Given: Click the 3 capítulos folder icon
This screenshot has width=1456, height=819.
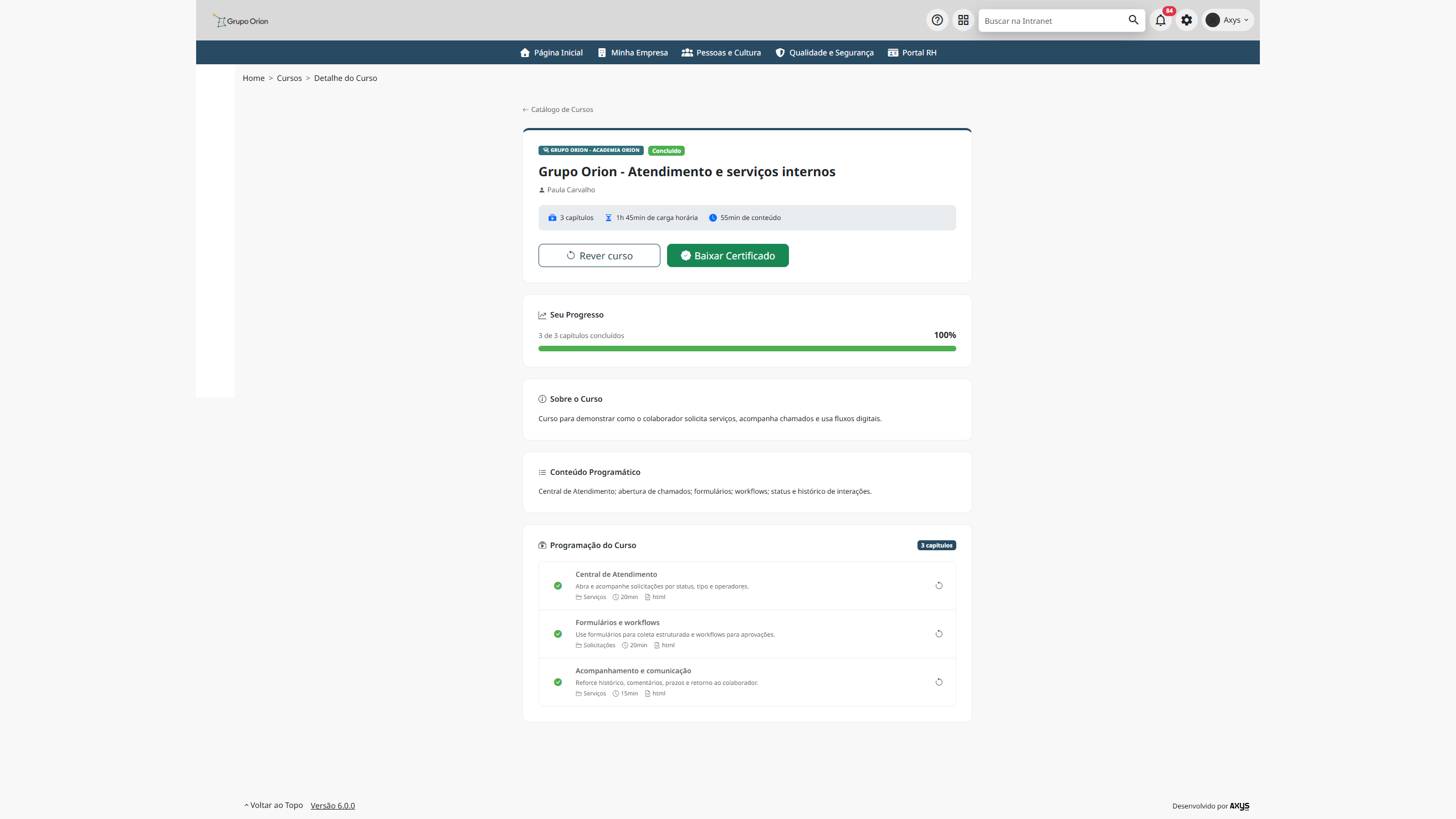Looking at the screenshot, I should [x=552, y=218].
